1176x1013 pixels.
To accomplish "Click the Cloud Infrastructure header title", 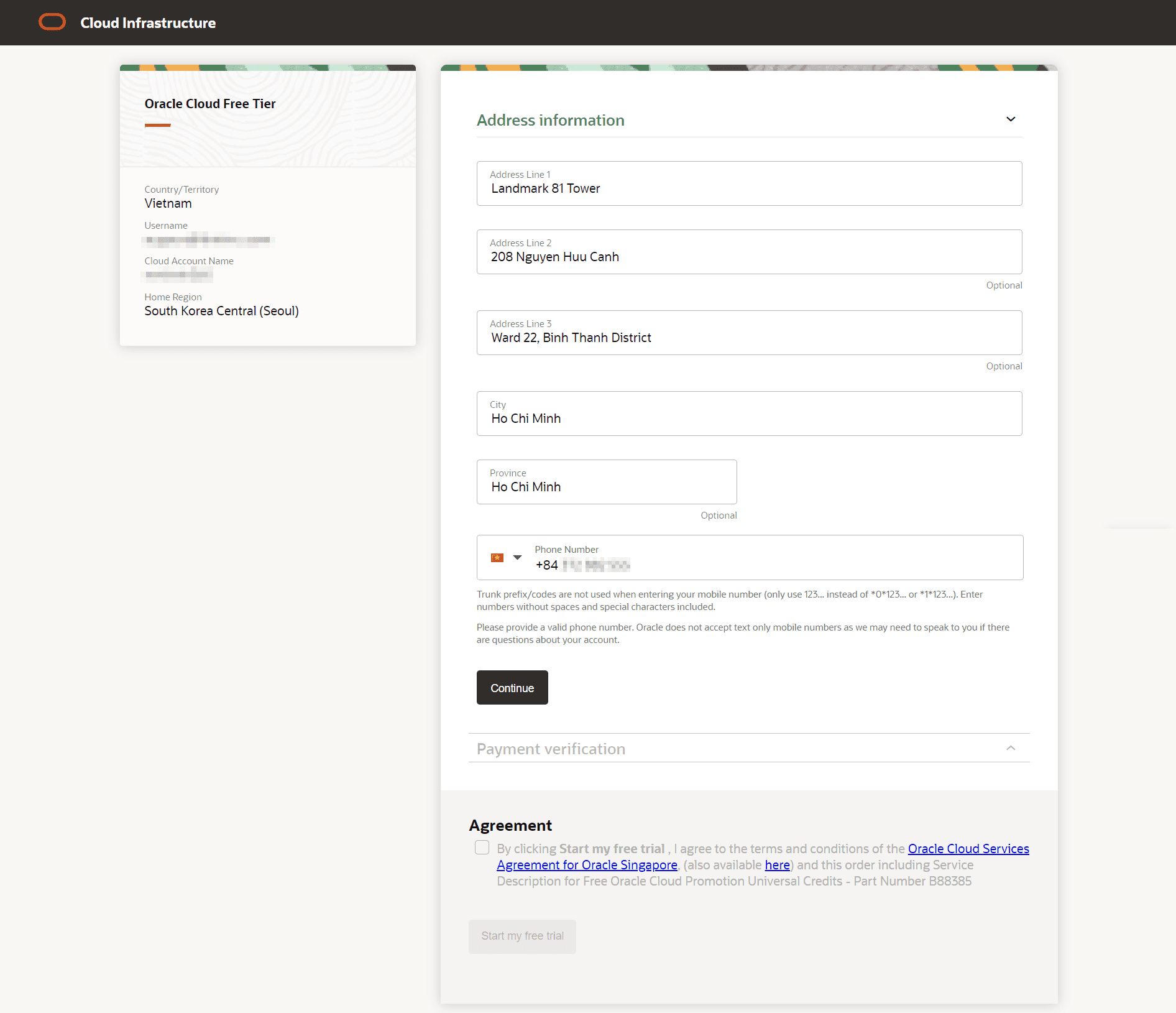I will point(148,23).
